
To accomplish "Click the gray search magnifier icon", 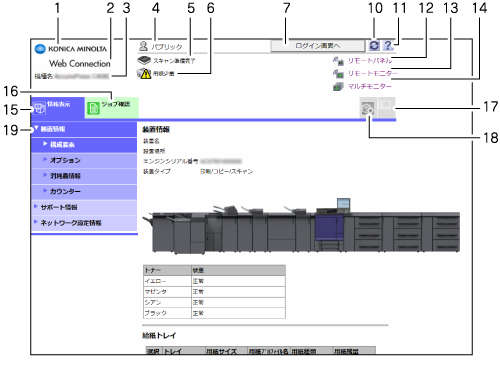I will [x=368, y=109].
